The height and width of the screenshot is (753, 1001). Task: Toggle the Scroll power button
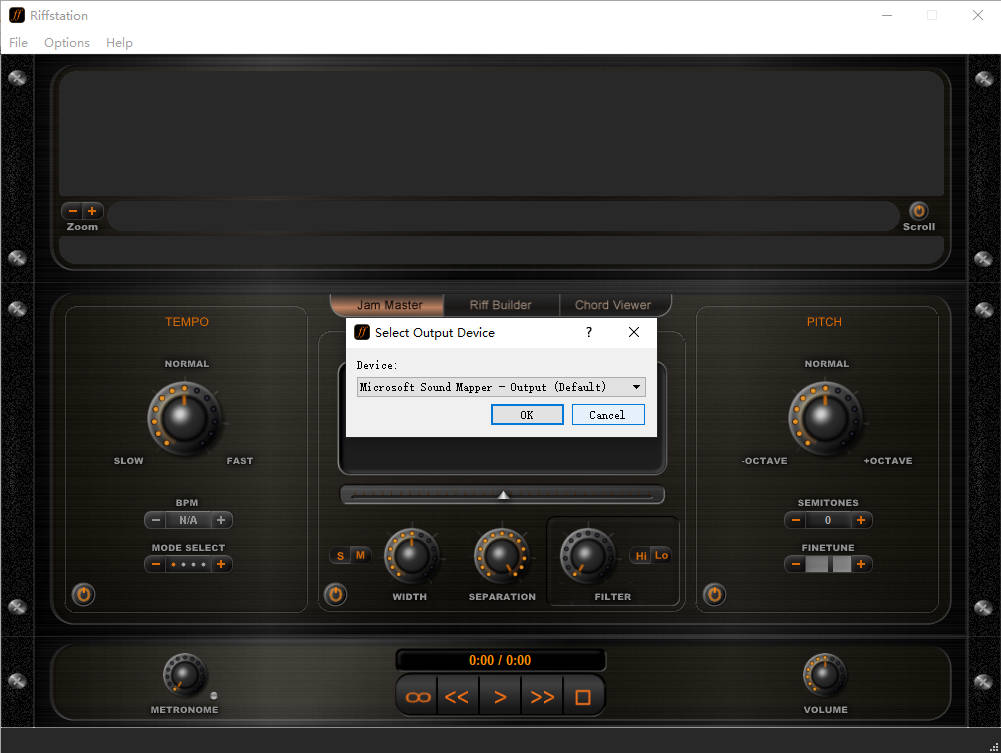pyautogui.click(x=919, y=211)
